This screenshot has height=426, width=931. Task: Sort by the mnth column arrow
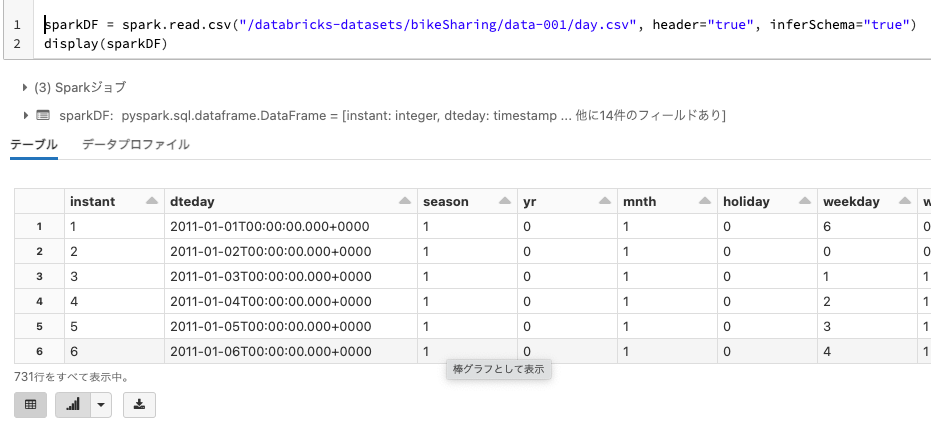click(705, 201)
